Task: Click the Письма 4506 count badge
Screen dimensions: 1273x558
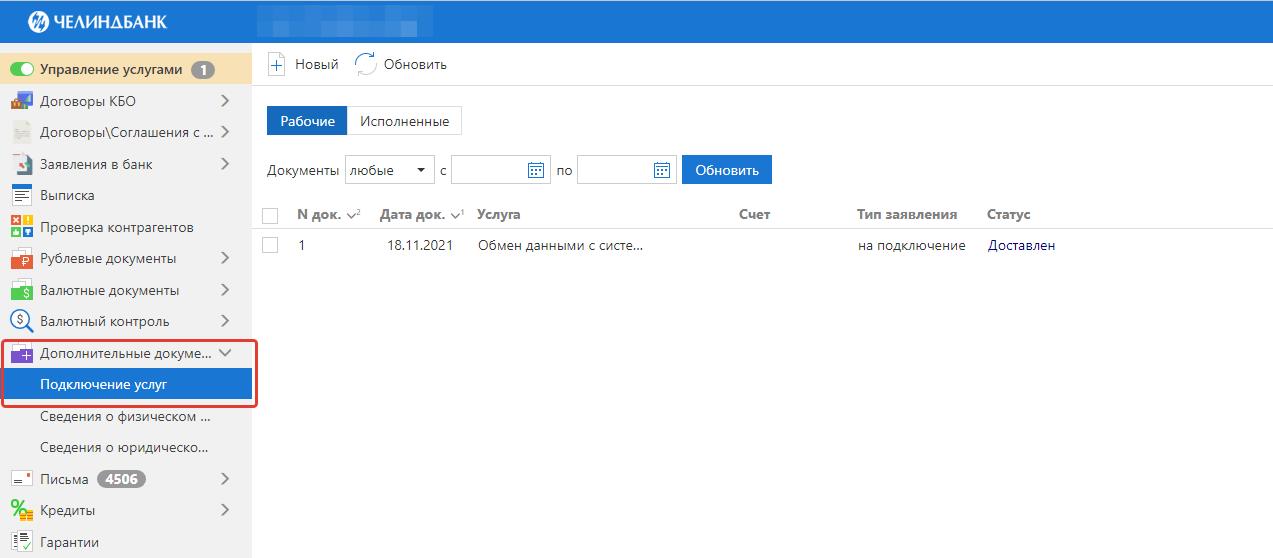Action: [x=121, y=479]
